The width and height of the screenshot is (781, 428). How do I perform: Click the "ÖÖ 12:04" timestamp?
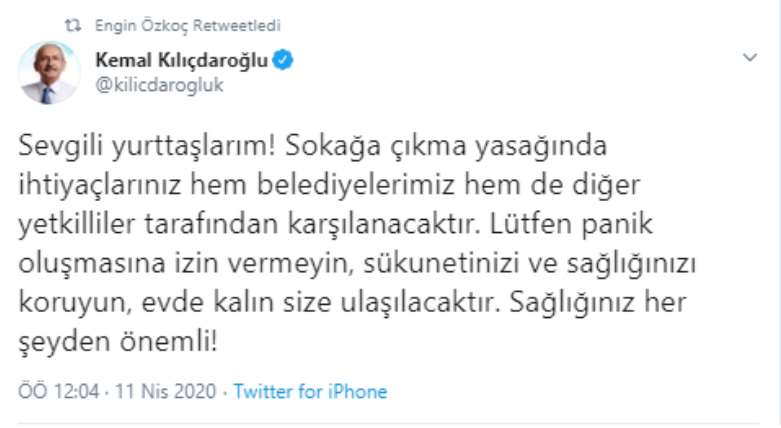click(x=59, y=391)
